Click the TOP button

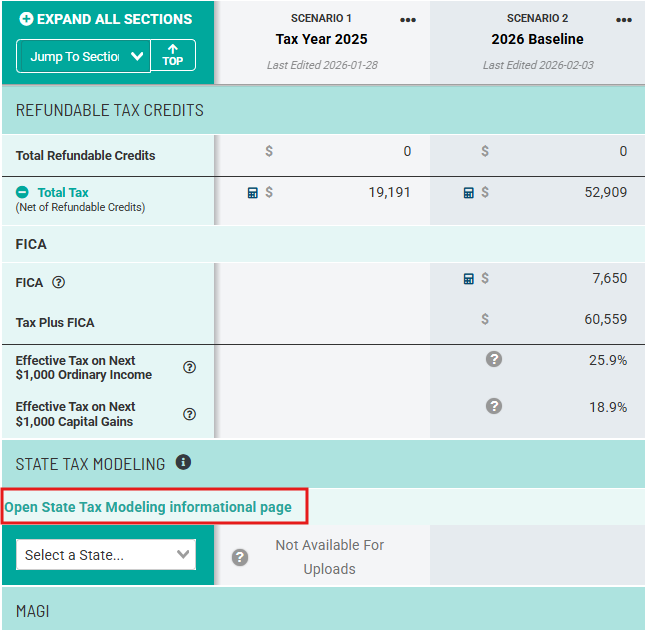point(173,55)
